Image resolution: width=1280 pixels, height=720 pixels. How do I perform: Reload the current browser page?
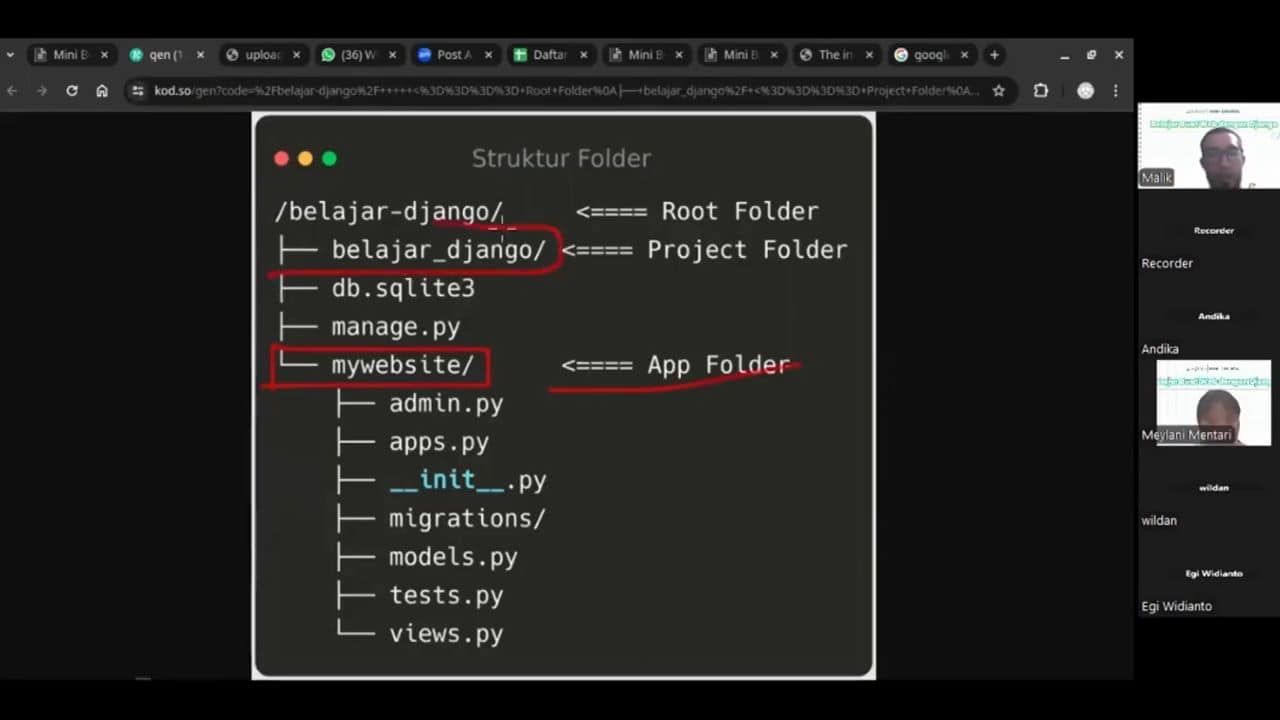click(72, 91)
